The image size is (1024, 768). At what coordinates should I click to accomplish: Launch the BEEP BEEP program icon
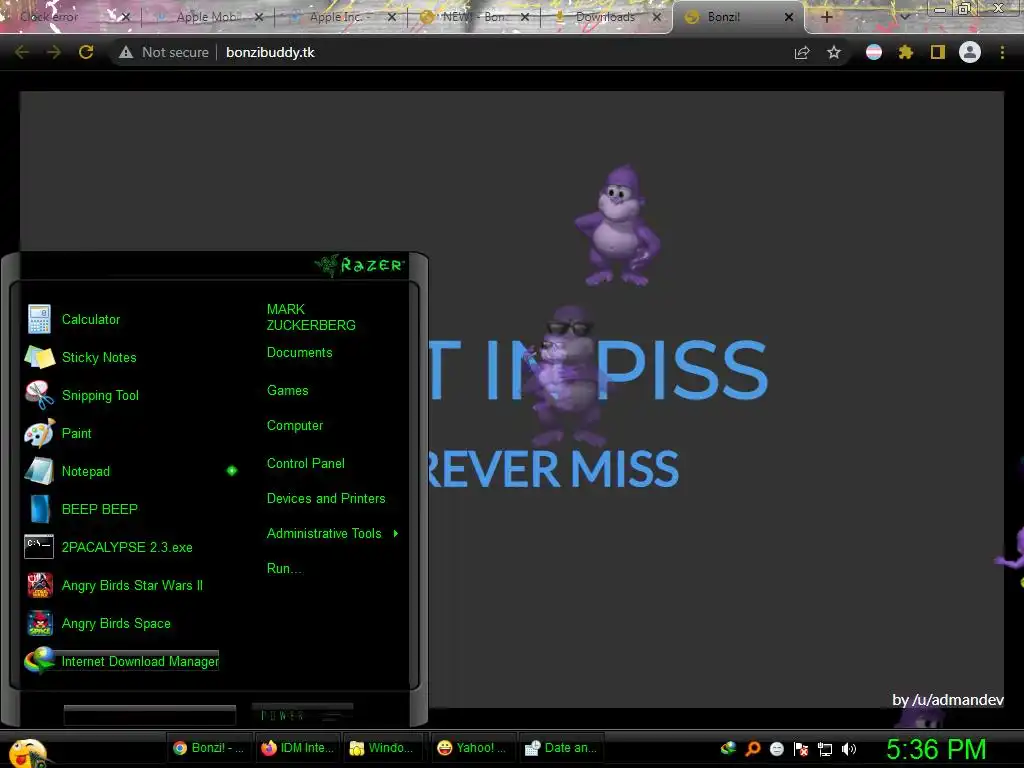(39, 509)
